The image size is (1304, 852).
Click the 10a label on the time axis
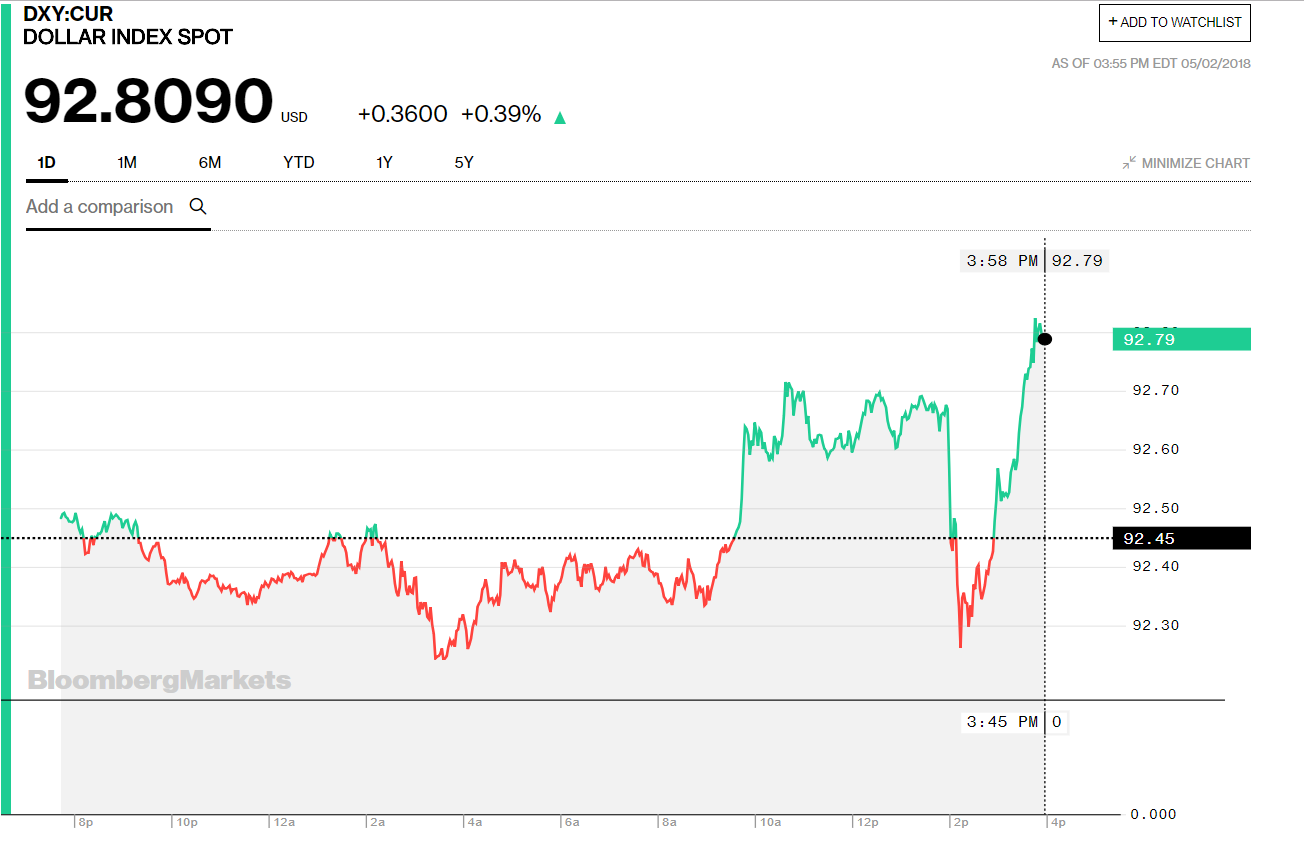pos(770,823)
